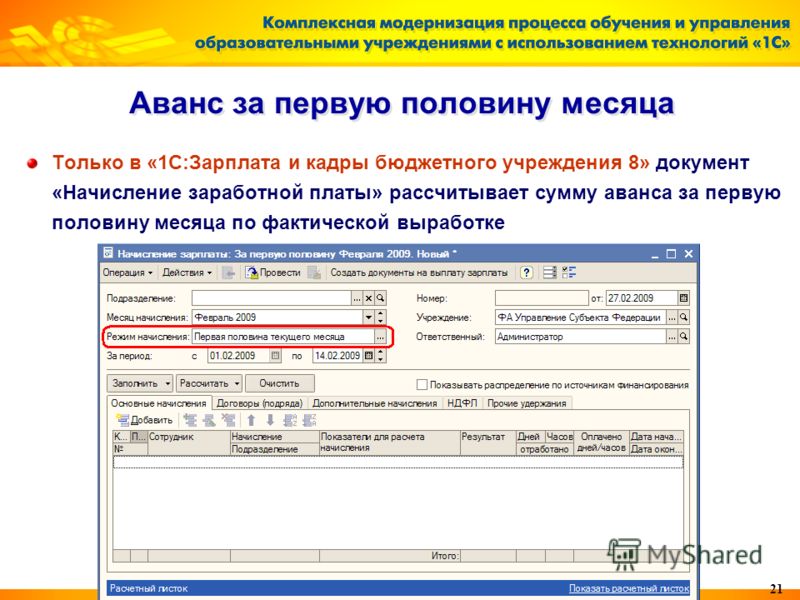
Task: Enable Показывать распределение по источникам финансирования
Action: pos(422,384)
